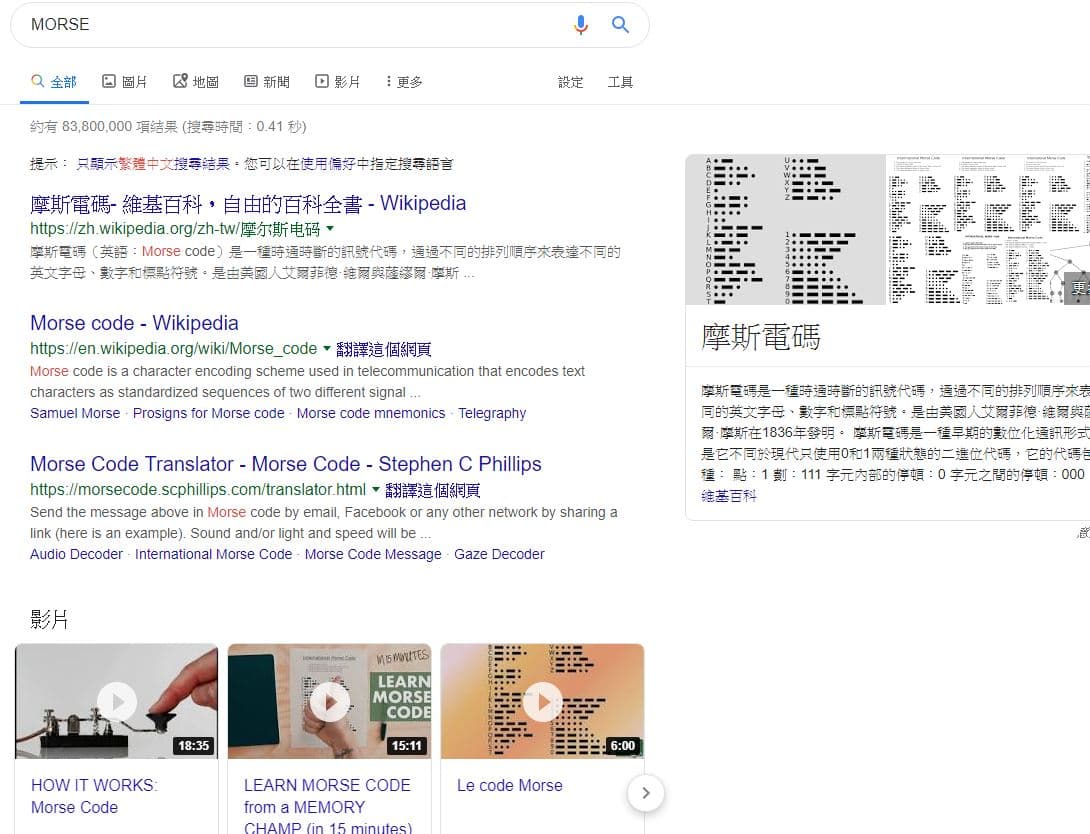Open 工具 search tools
1090x834 pixels.
click(x=620, y=82)
